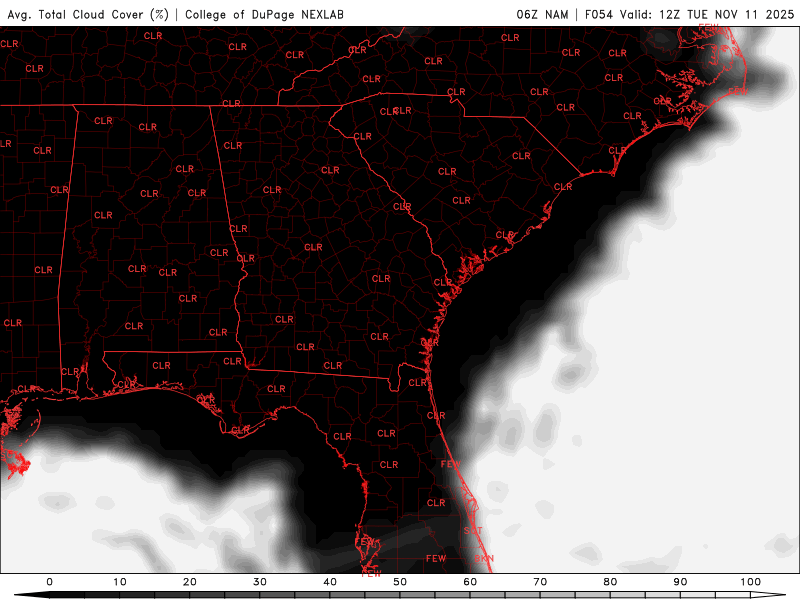The width and height of the screenshot is (800, 600).
Task: Click the "06Z NAM" model run label
Action: pyautogui.click(x=542, y=14)
